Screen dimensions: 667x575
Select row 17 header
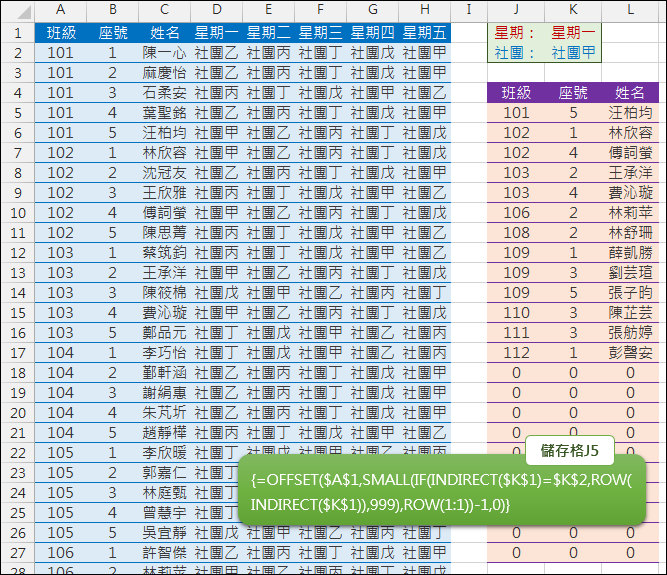click(18, 353)
